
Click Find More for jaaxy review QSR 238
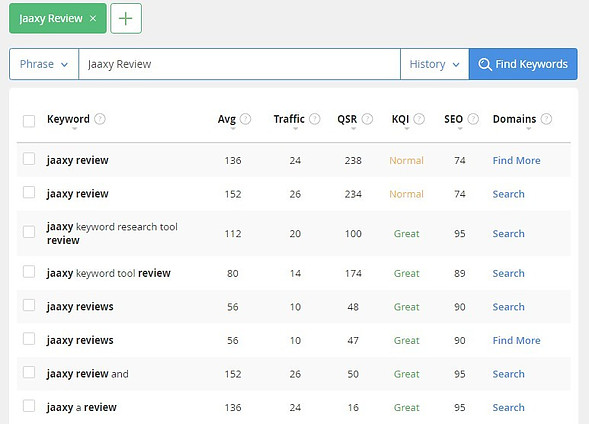517,161
